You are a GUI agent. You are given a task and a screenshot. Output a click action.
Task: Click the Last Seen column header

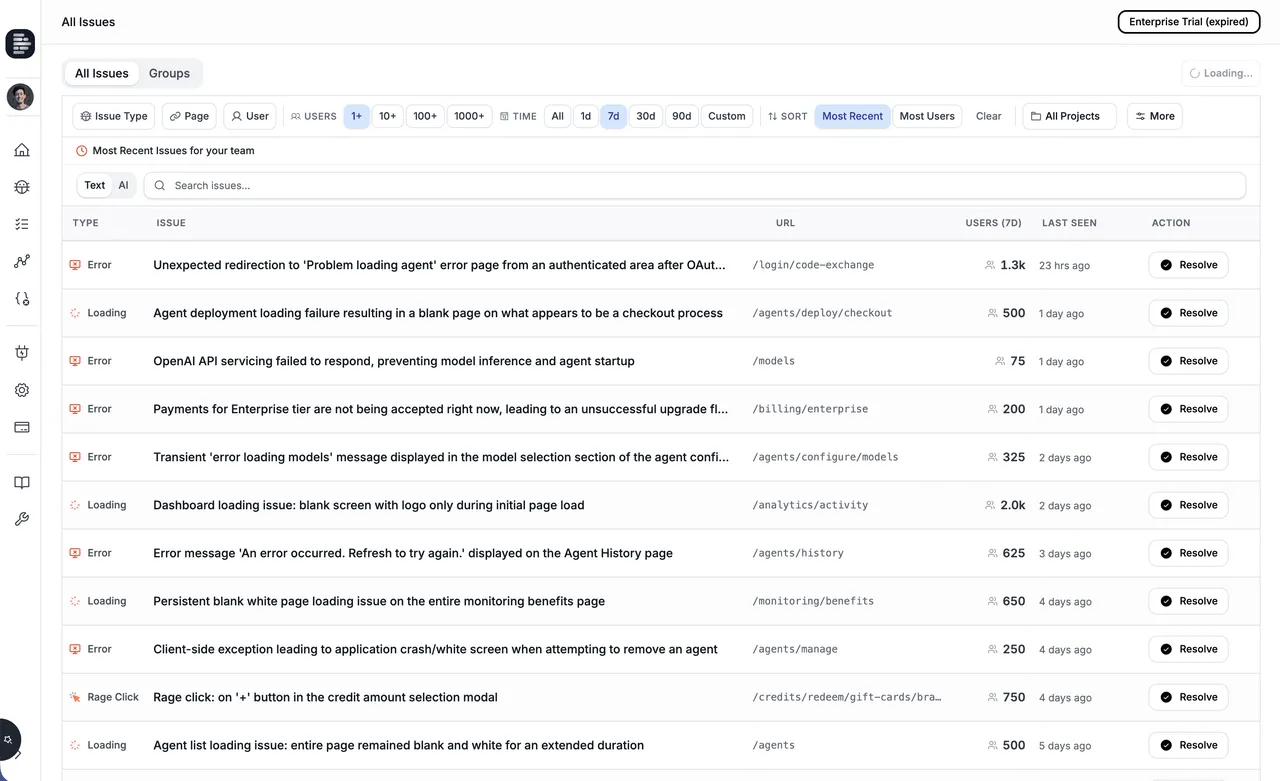coord(1069,223)
